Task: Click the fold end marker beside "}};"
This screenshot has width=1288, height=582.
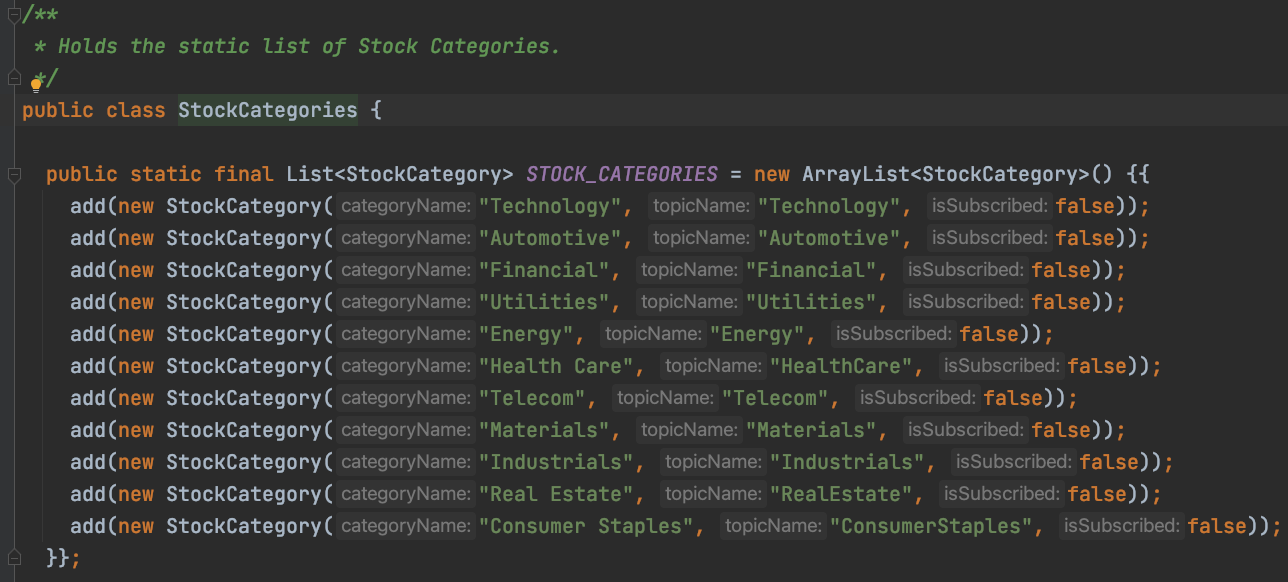Action: pyautogui.click(x=13, y=557)
